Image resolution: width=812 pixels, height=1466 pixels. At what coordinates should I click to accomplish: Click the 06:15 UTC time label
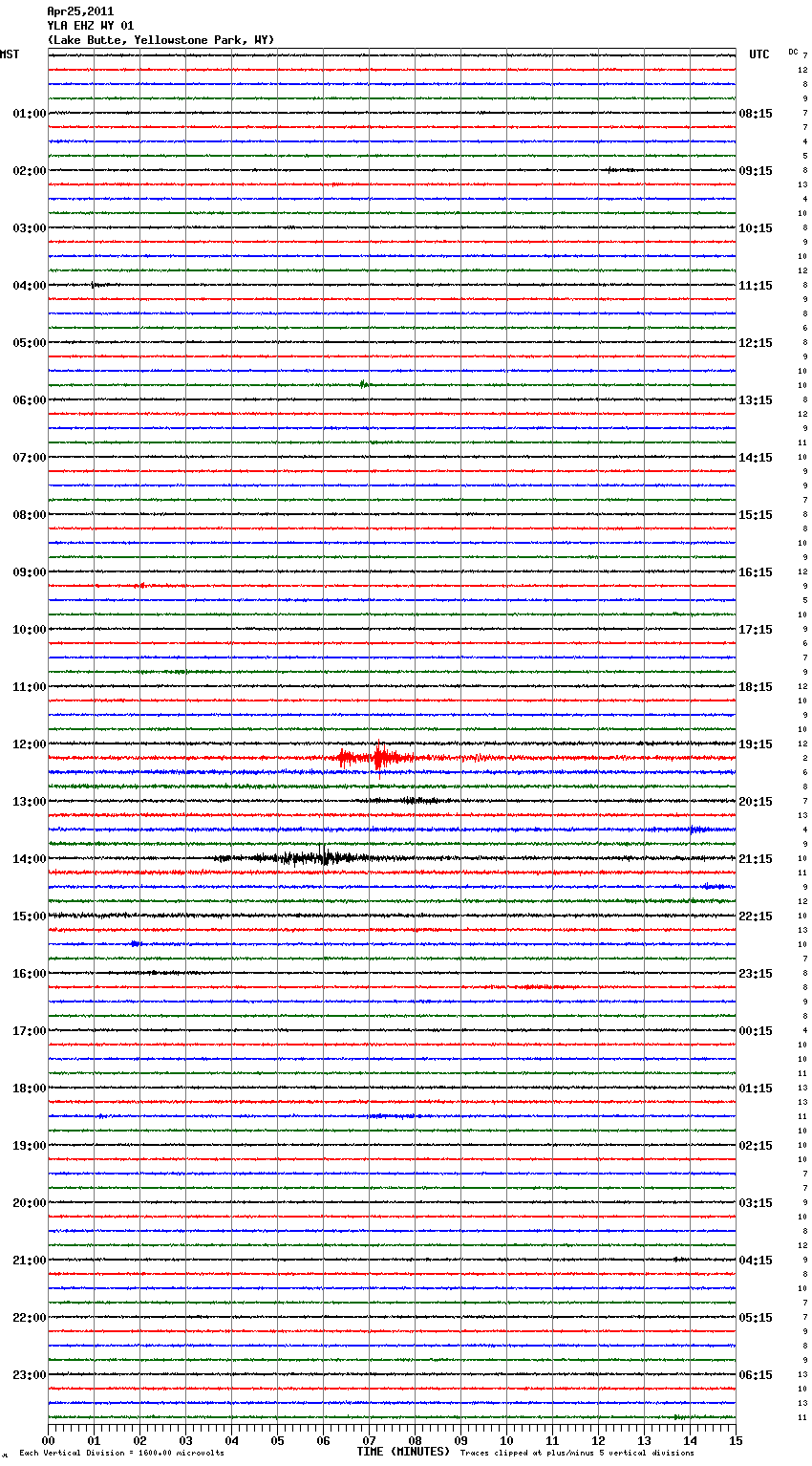pyautogui.click(x=756, y=1375)
